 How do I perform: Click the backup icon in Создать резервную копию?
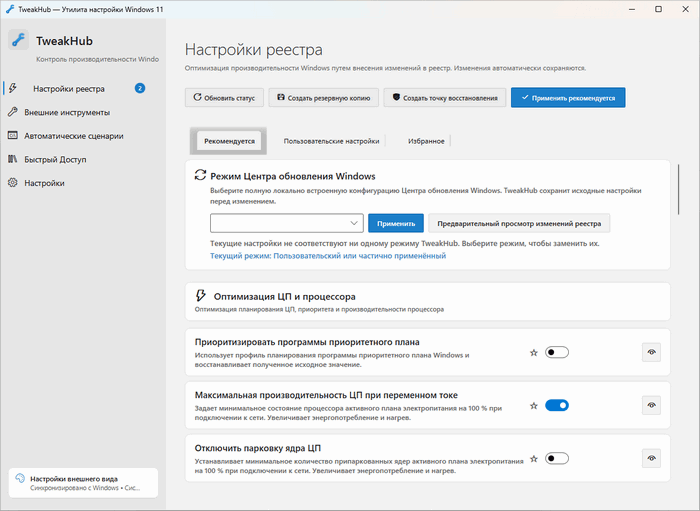click(281, 97)
